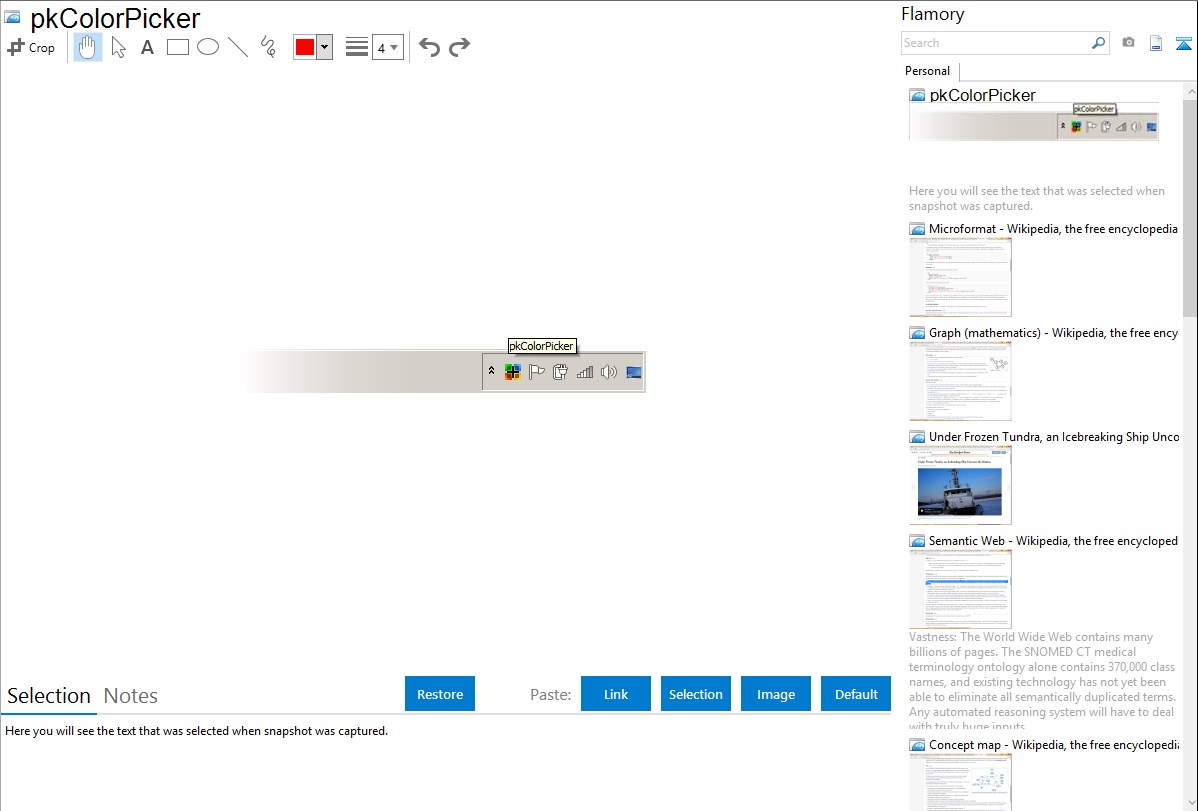The height and width of the screenshot is (811, 1198).
Task: Click the Default paste button
Action: tap(856, 694)
